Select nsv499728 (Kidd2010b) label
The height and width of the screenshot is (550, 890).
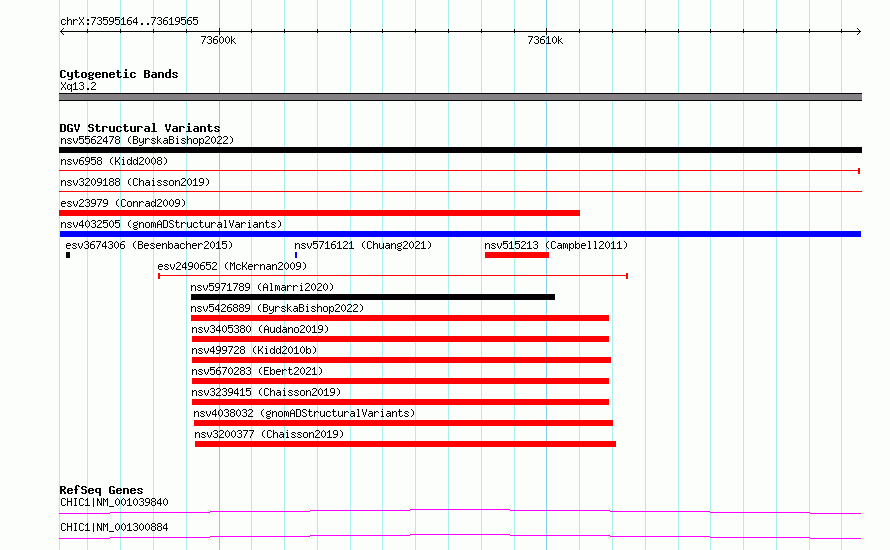pos(254,350)
